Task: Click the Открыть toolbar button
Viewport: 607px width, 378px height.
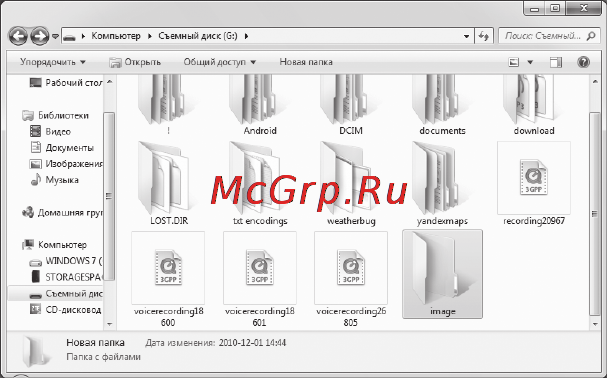Action: pos(135,62)
